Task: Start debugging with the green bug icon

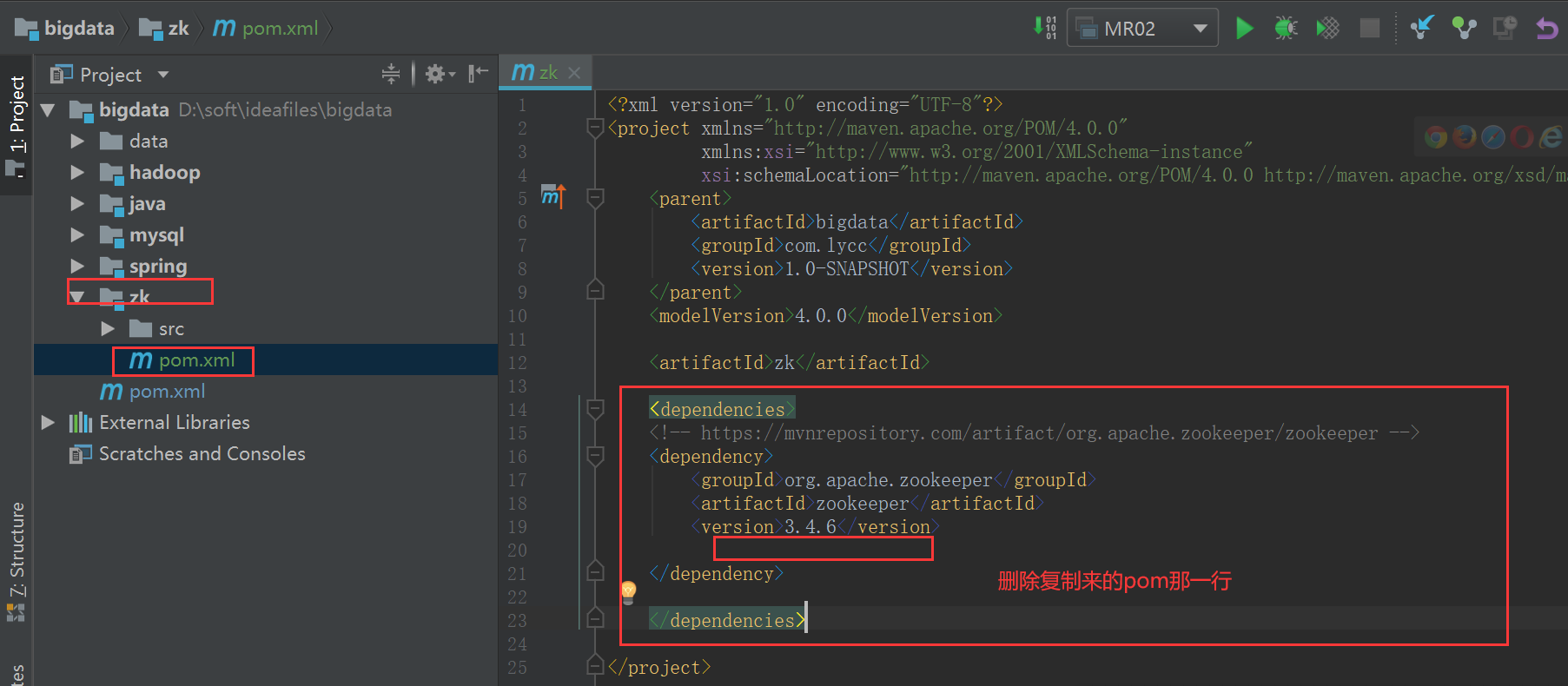Action: tap(1286, 28)
